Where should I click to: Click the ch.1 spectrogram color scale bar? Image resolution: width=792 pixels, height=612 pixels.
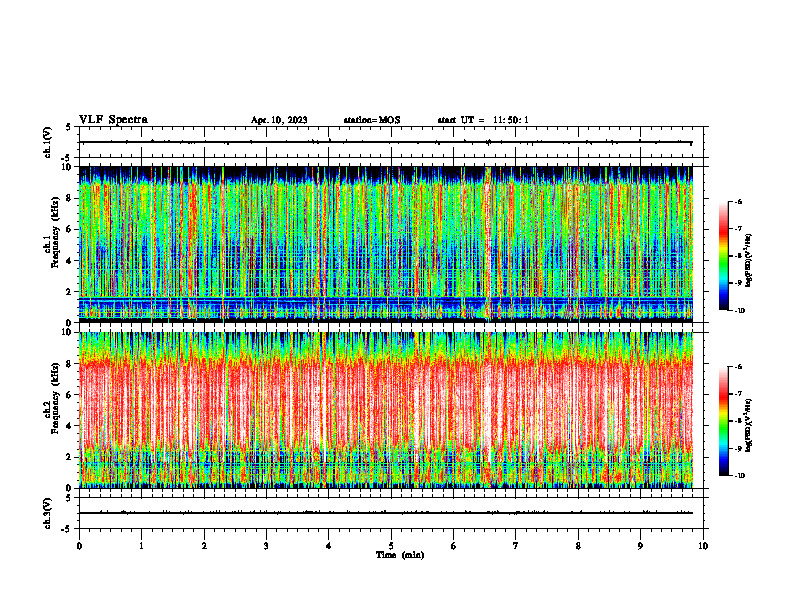point(723,256)
